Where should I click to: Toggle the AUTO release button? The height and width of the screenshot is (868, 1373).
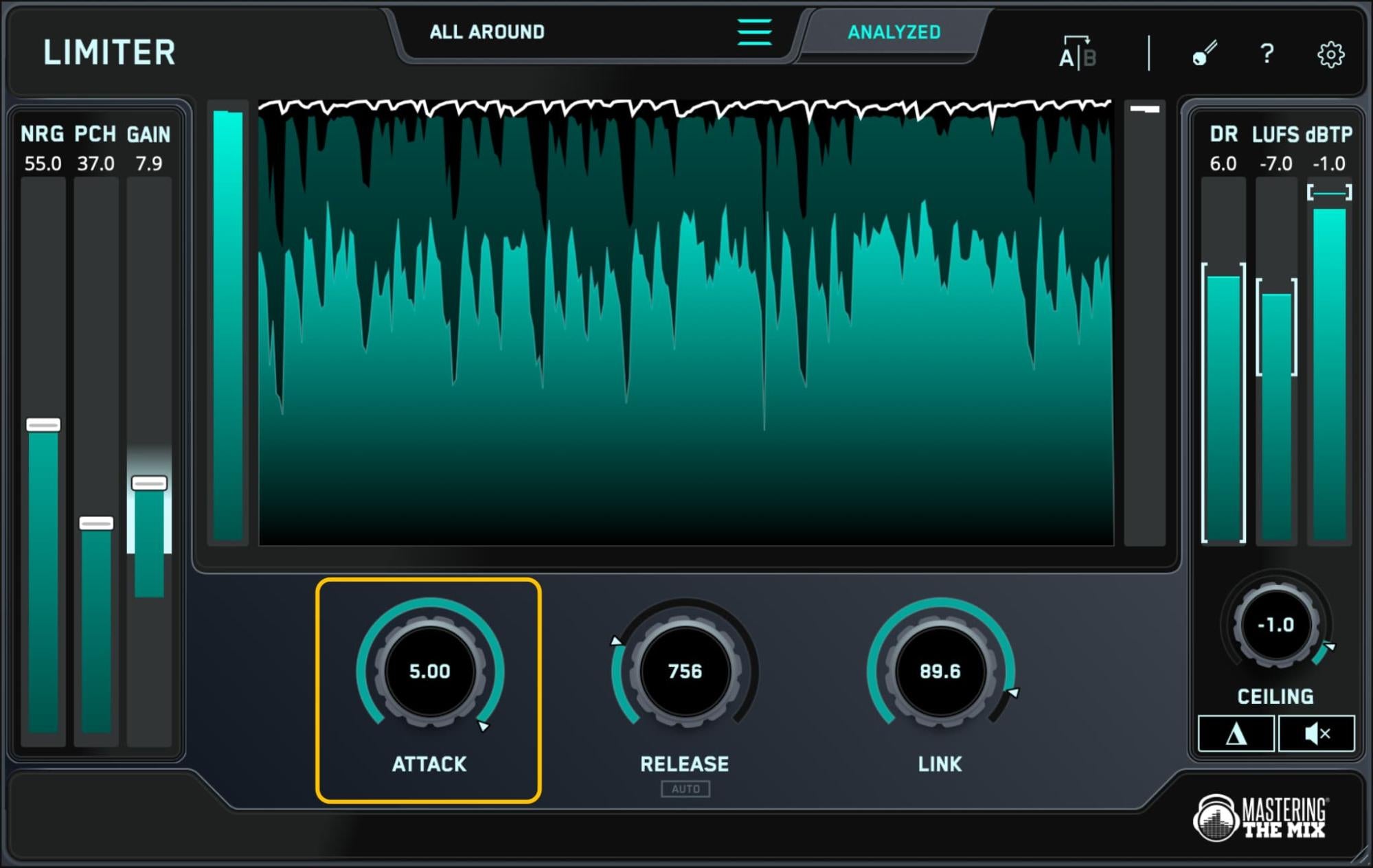click(x=685, y=789)
